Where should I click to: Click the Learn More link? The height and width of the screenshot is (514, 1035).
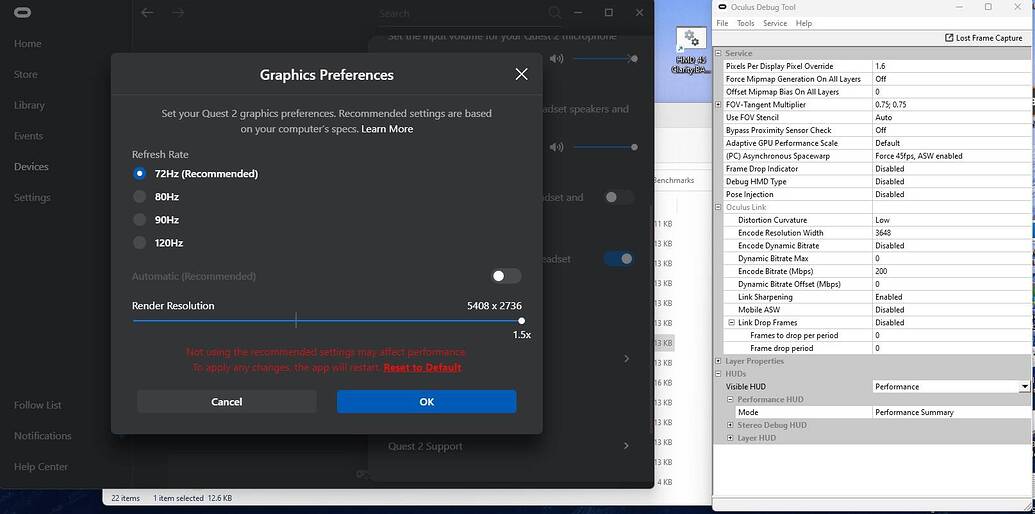387,129
